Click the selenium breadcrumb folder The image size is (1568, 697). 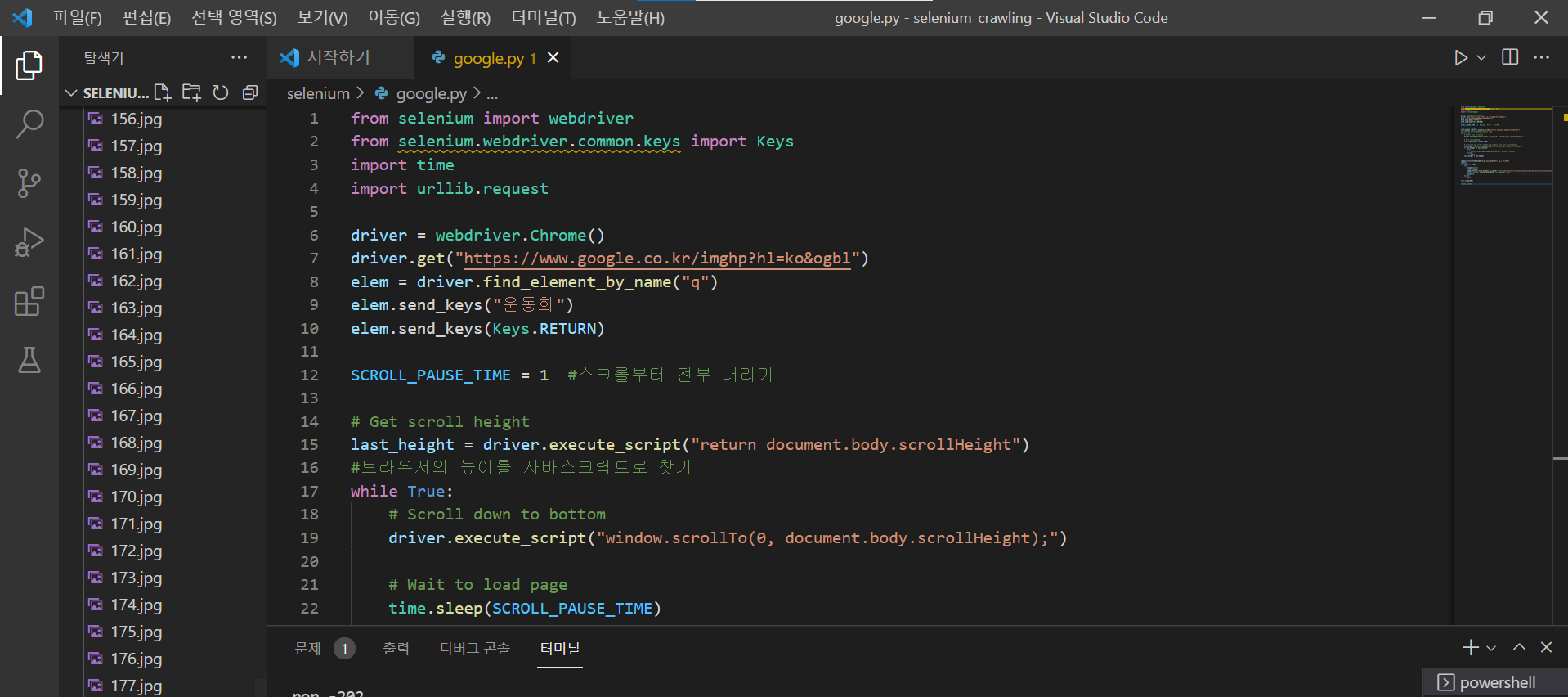click(x=318, y=93)
